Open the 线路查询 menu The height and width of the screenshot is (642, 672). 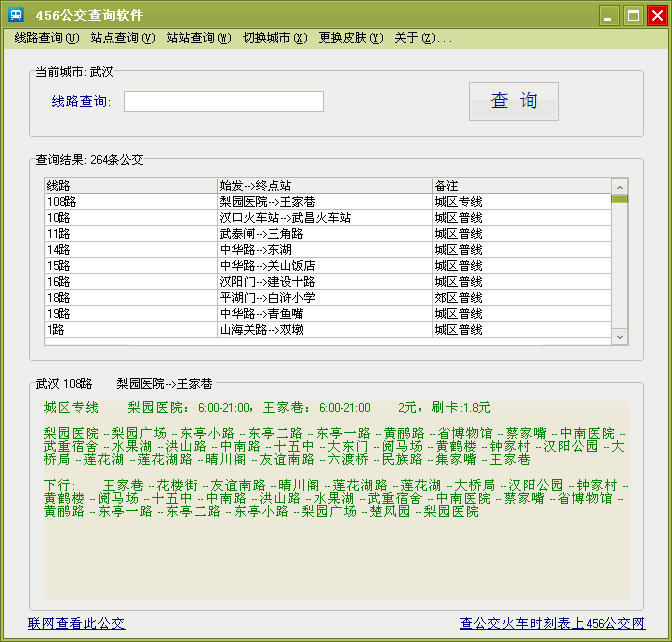point(46,38)
